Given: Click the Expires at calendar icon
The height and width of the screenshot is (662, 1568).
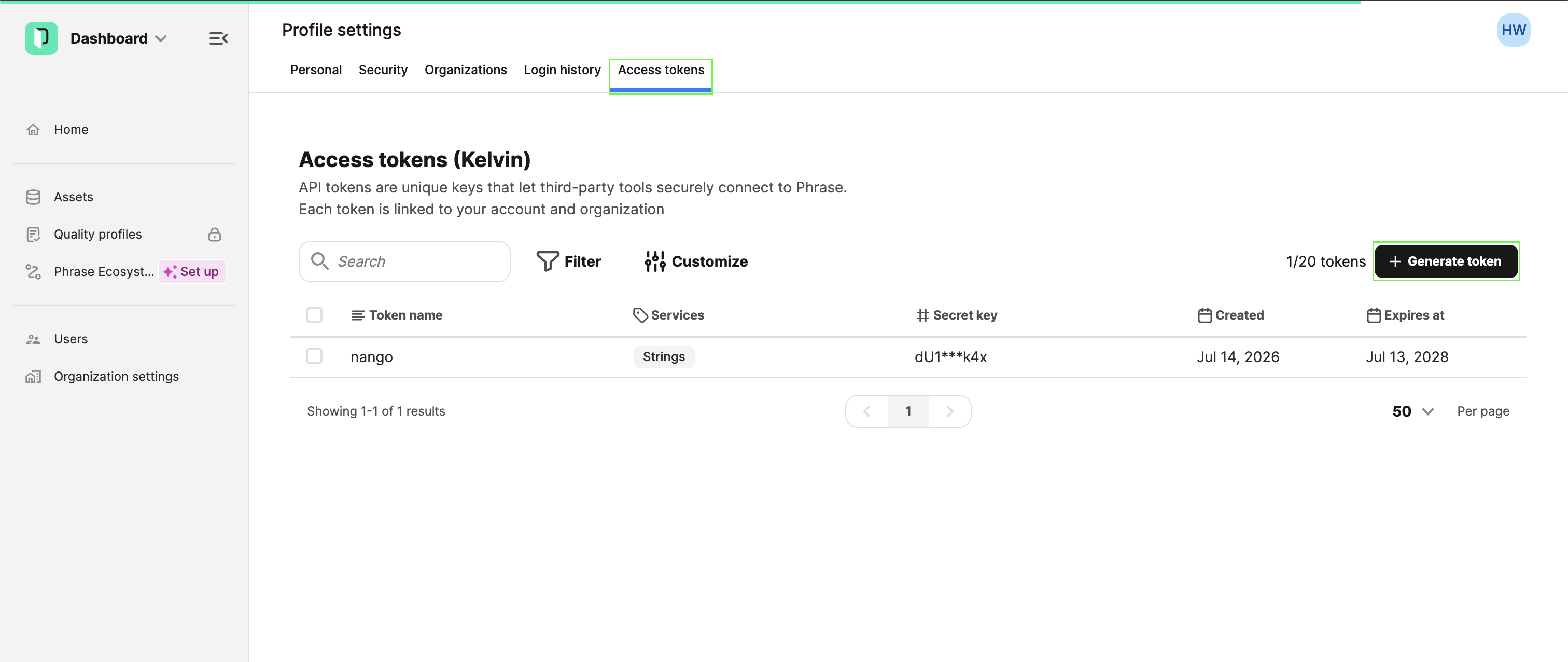Looking at the screenshot, I should [x=1374, y=315].
